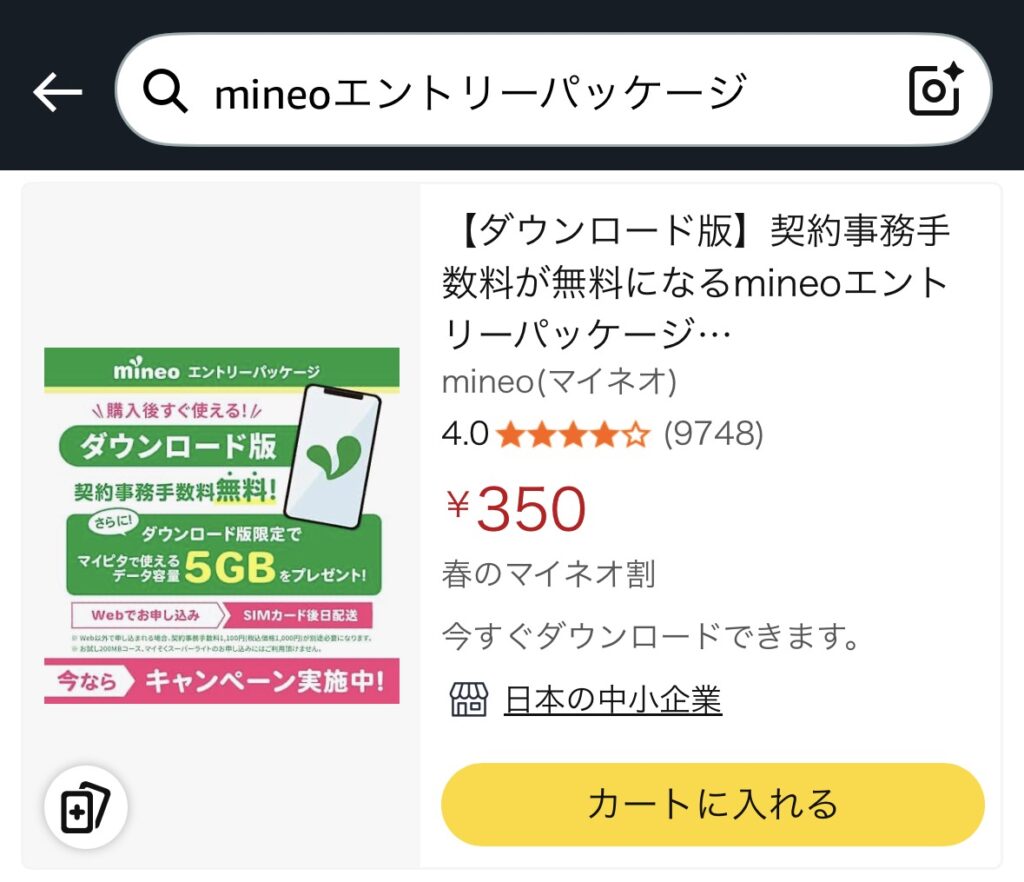This screenshot has width=1024, height=882.
Task: Click the smartphone graphic in product image
Action: (x=339, y=457)
